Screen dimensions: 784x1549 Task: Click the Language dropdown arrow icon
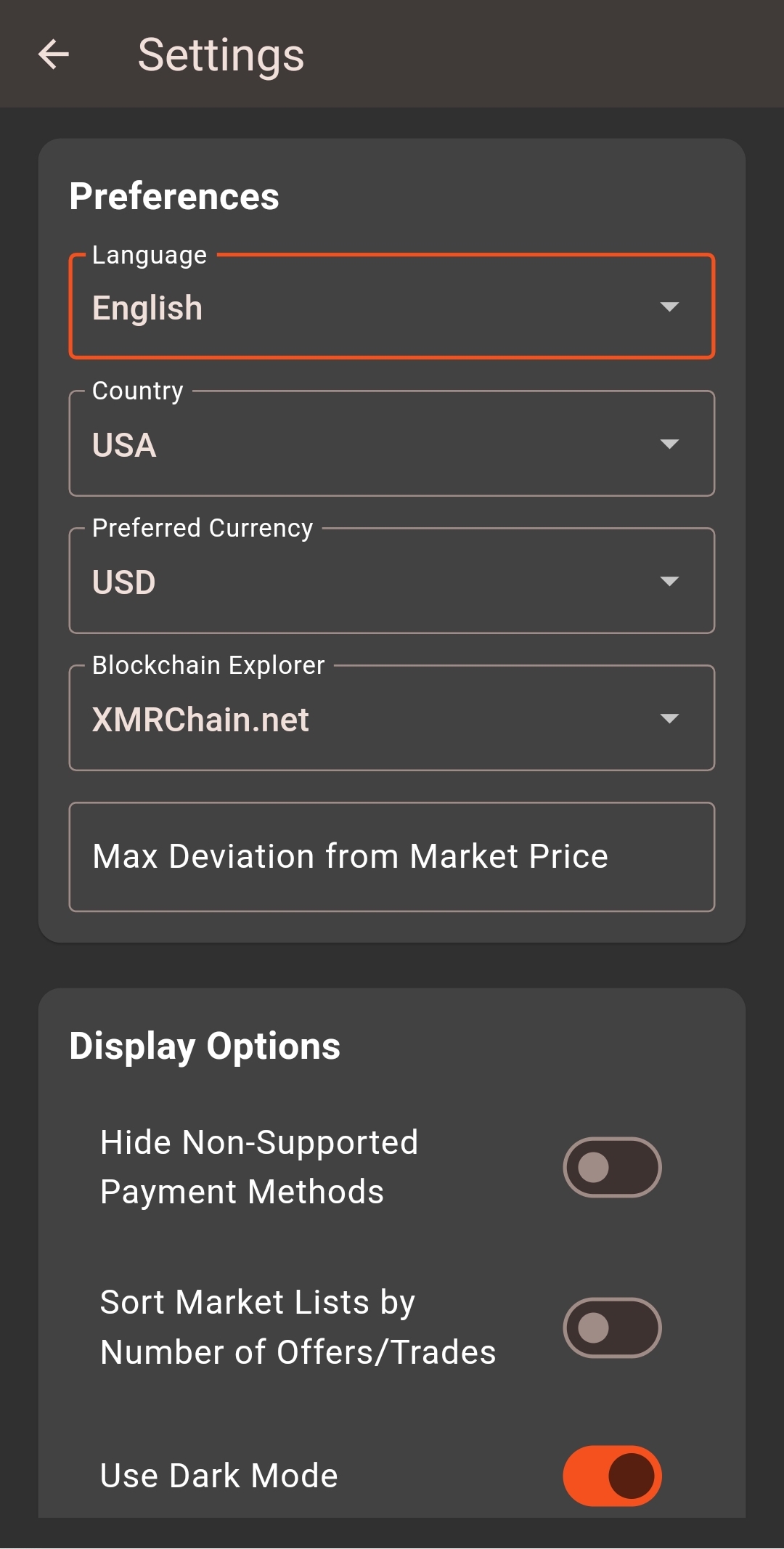click(x=669, y=306)
